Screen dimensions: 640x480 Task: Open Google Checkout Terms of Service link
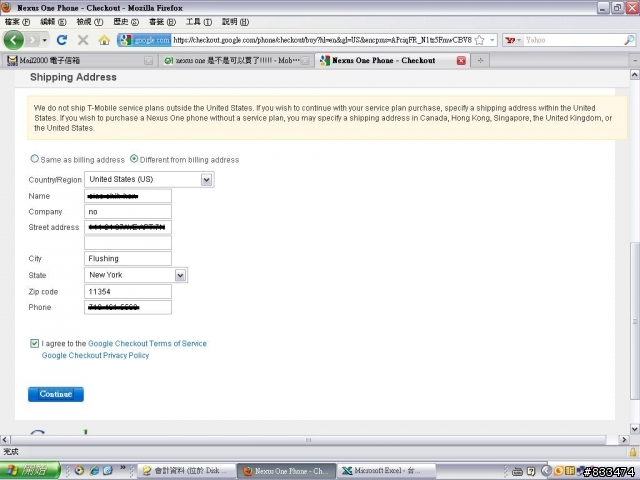click(x=147, y=344)
